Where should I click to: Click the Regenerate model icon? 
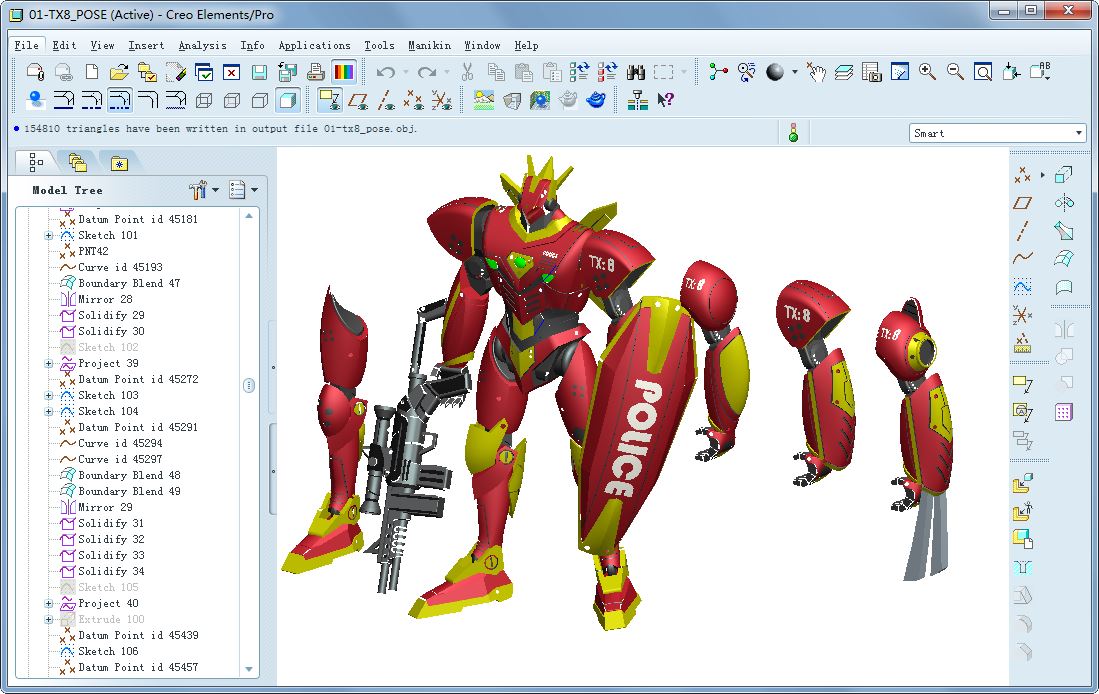pyautogui.click(x=579, y=72)
